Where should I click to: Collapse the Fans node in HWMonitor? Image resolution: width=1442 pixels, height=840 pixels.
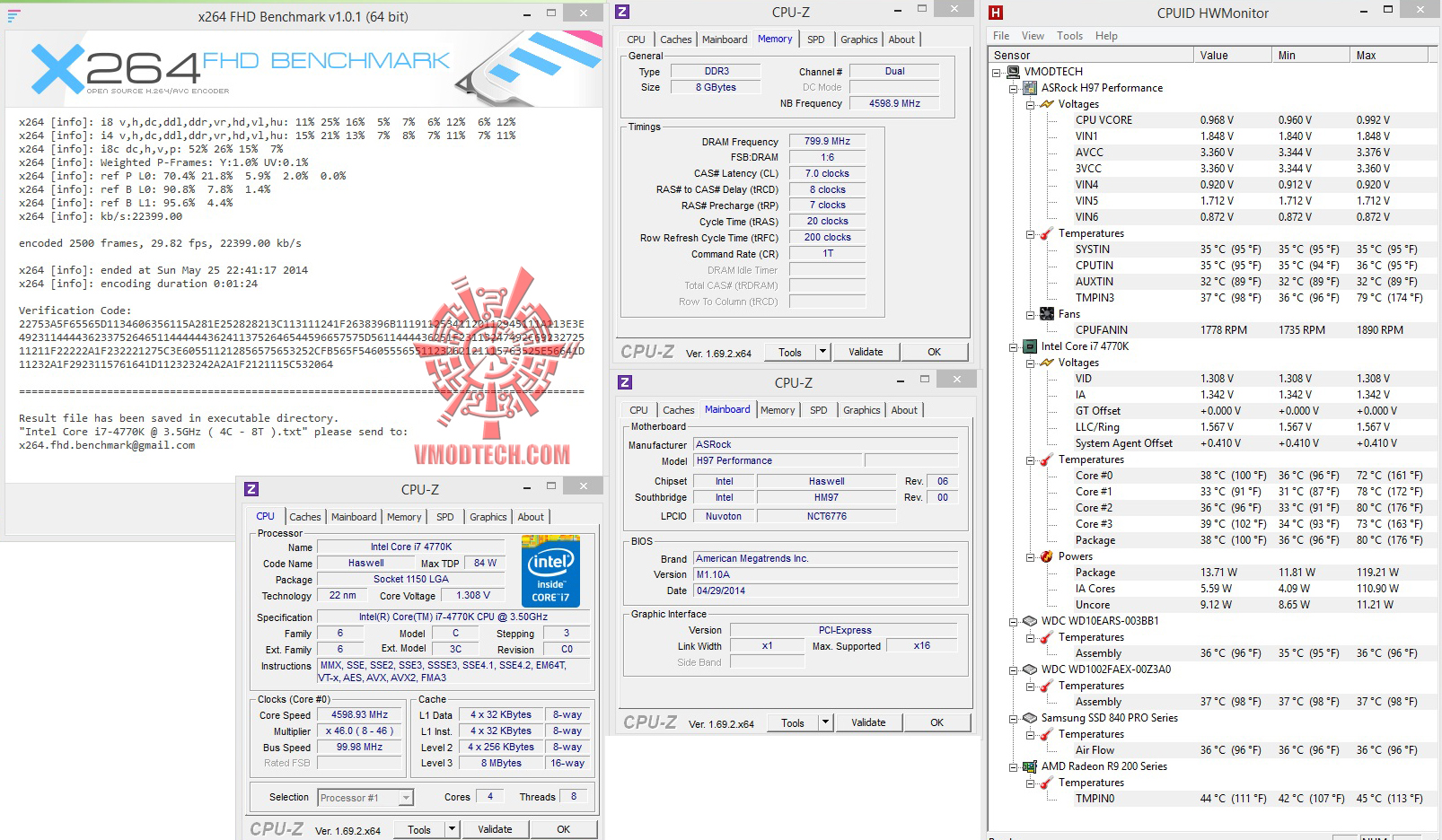click(x=1030, y=315)
